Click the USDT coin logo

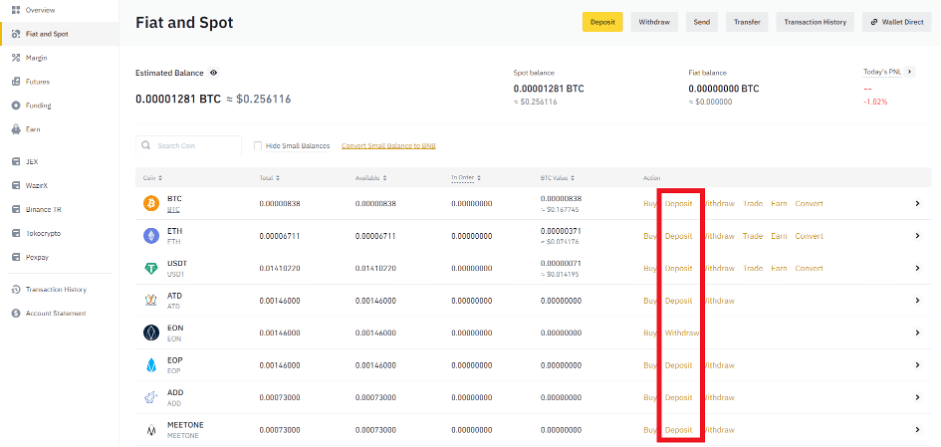click(151, 268)
